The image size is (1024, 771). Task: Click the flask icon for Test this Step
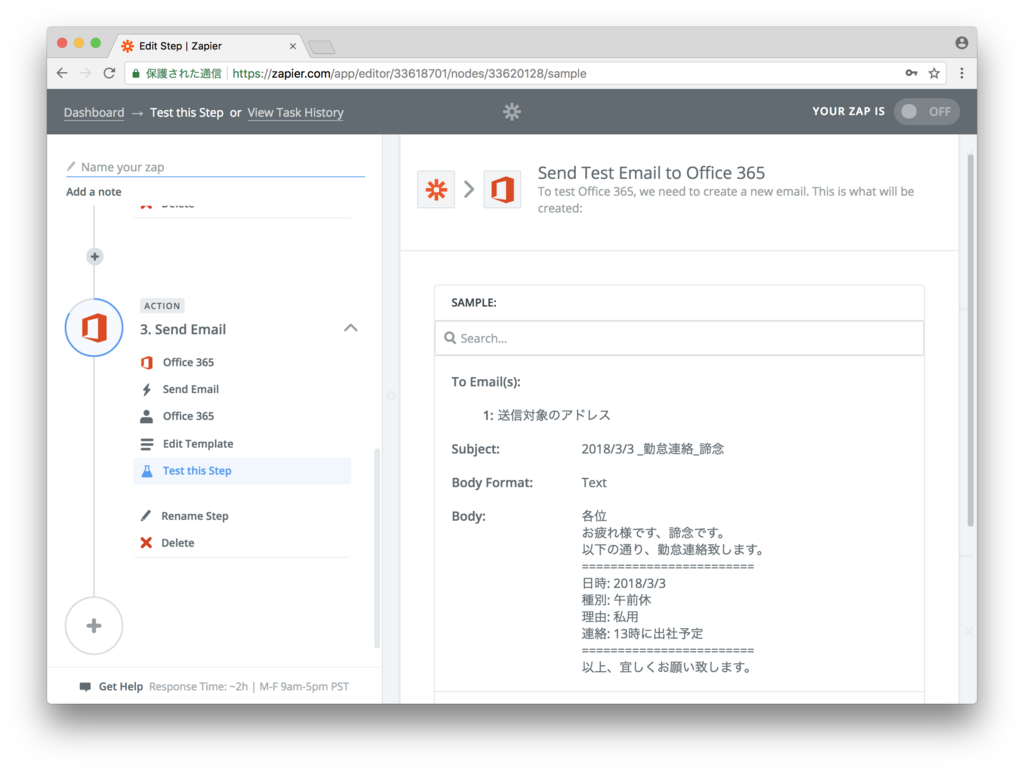click(x=147, y=471)
